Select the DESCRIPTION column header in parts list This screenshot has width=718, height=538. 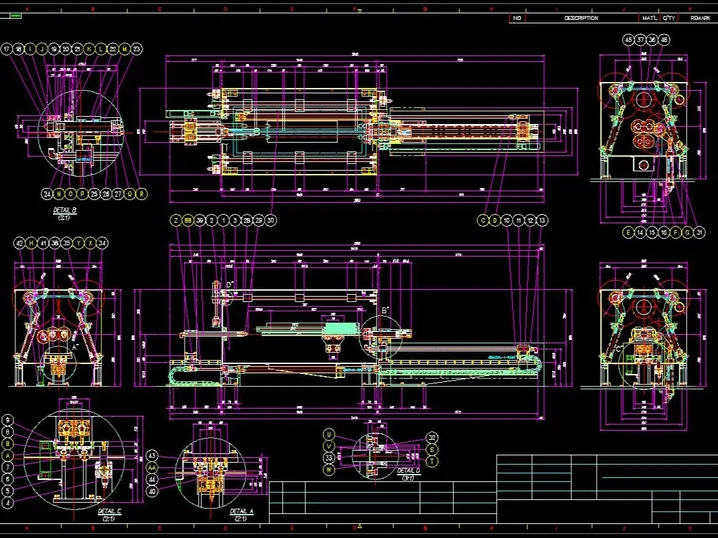click(581, 18)
